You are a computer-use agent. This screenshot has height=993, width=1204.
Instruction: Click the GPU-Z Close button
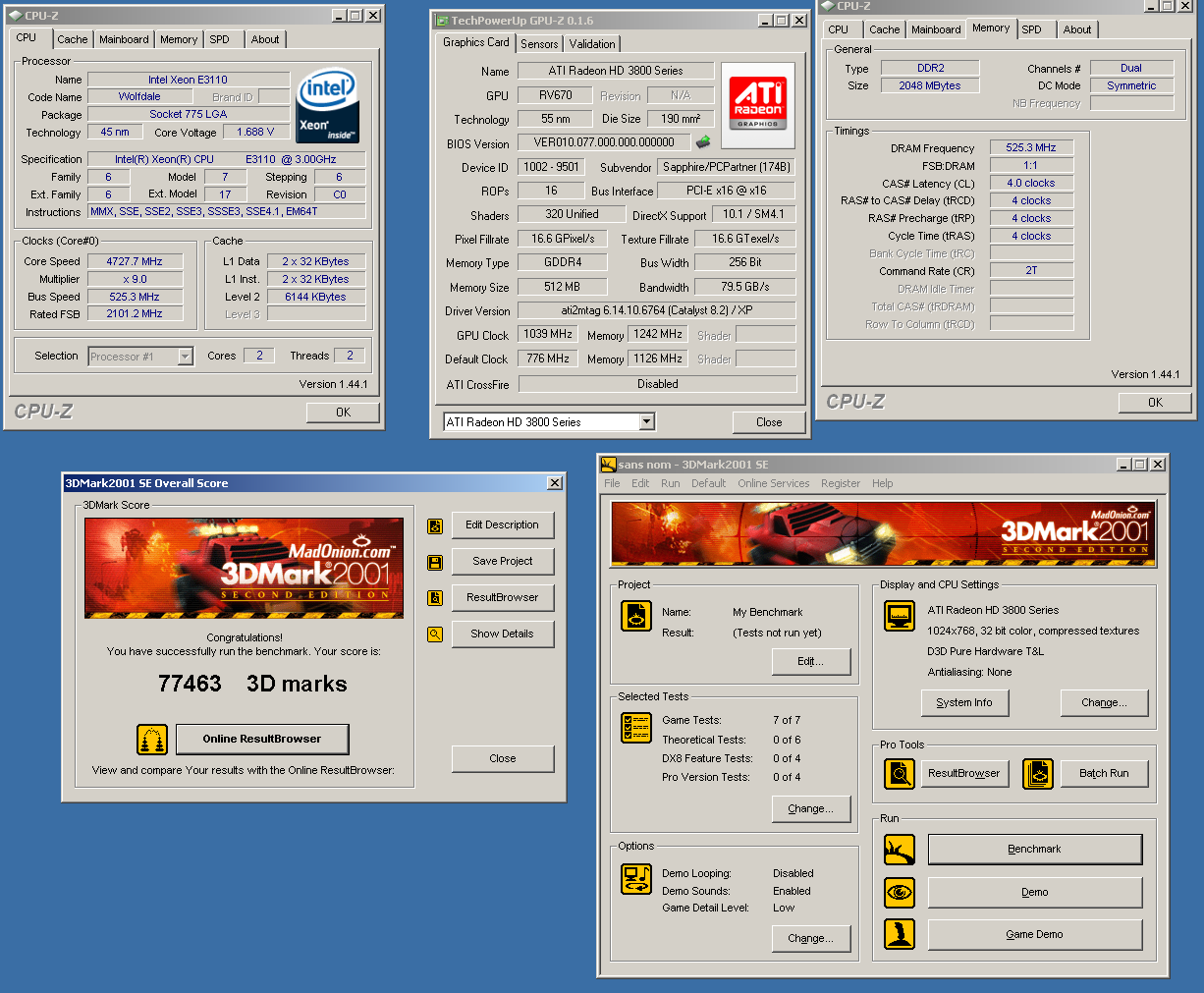click(769, 422)
